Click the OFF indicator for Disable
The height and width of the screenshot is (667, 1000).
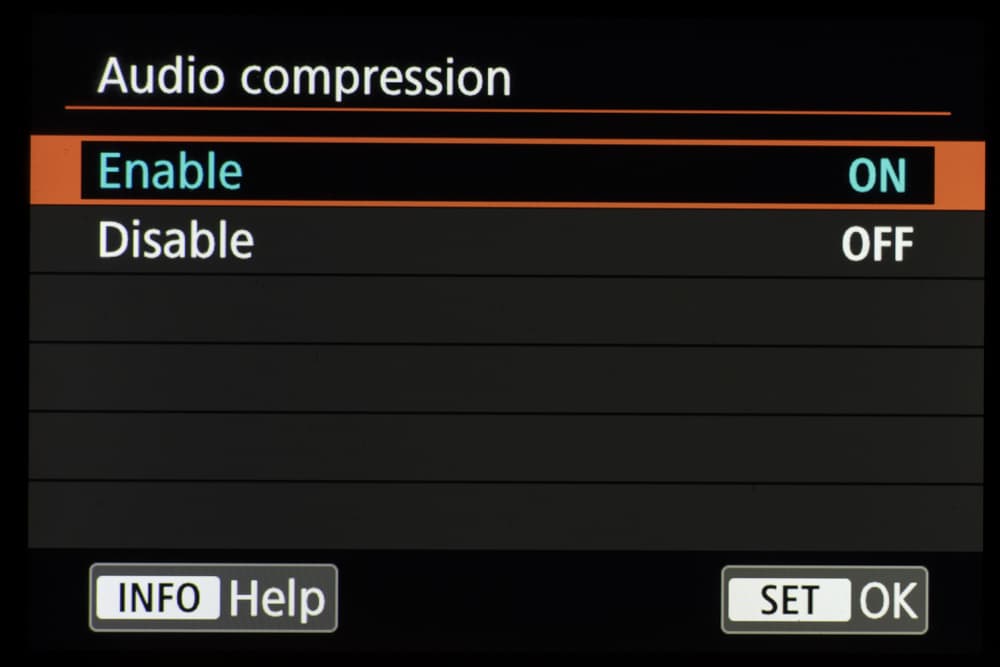click(877, 244)
